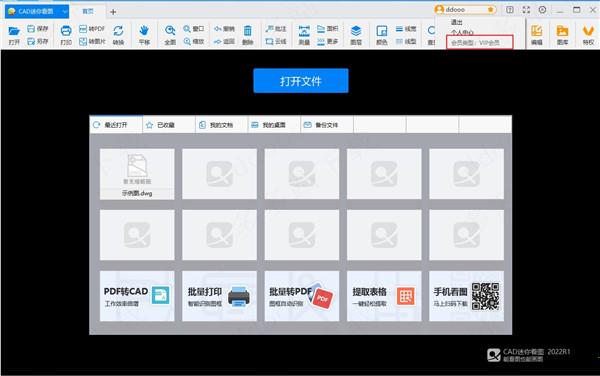600x376 pixels.
Task: Click the blue 打开文件 button
Action: 301,81
